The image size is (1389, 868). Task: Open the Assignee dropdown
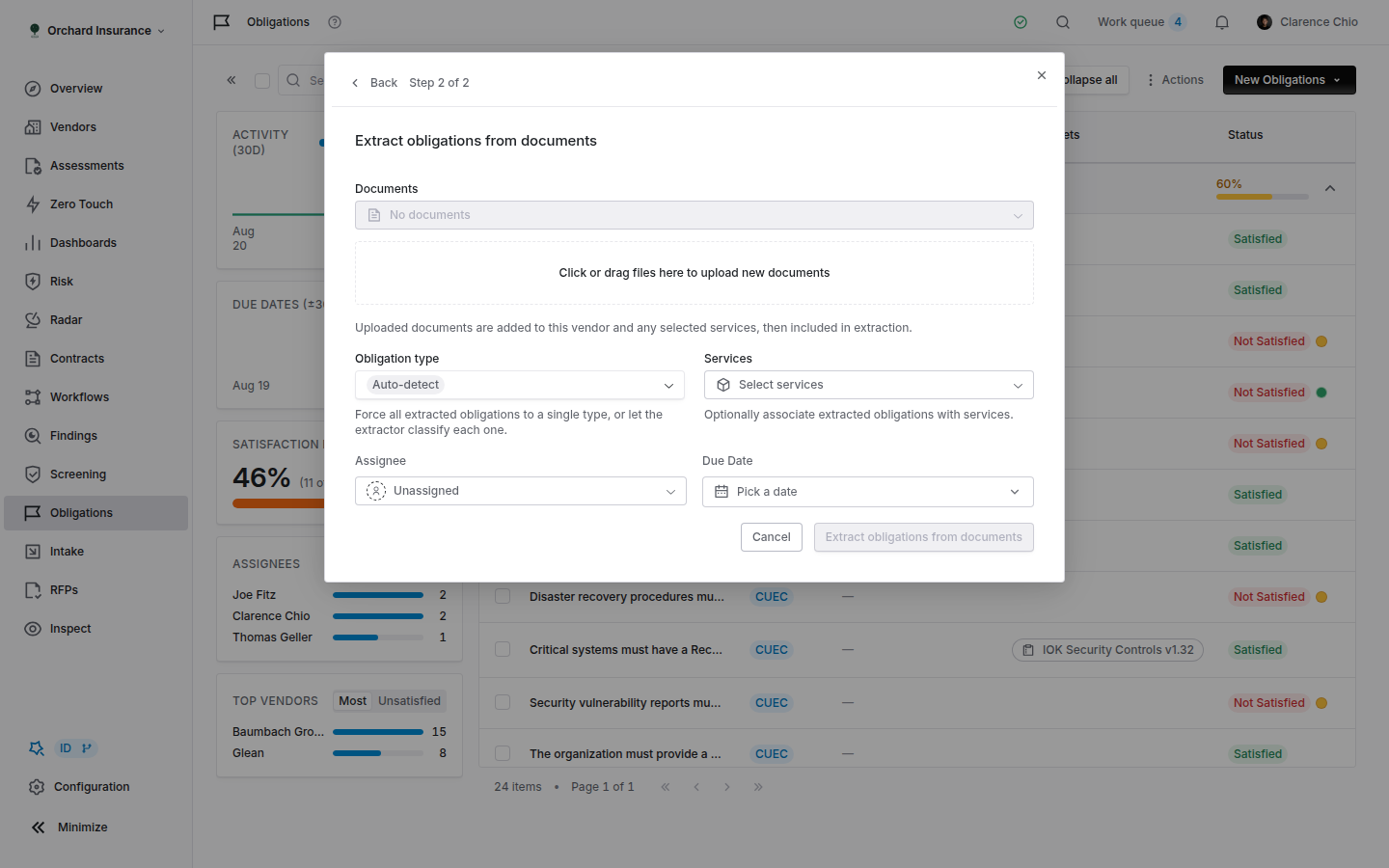coord(521,491)
